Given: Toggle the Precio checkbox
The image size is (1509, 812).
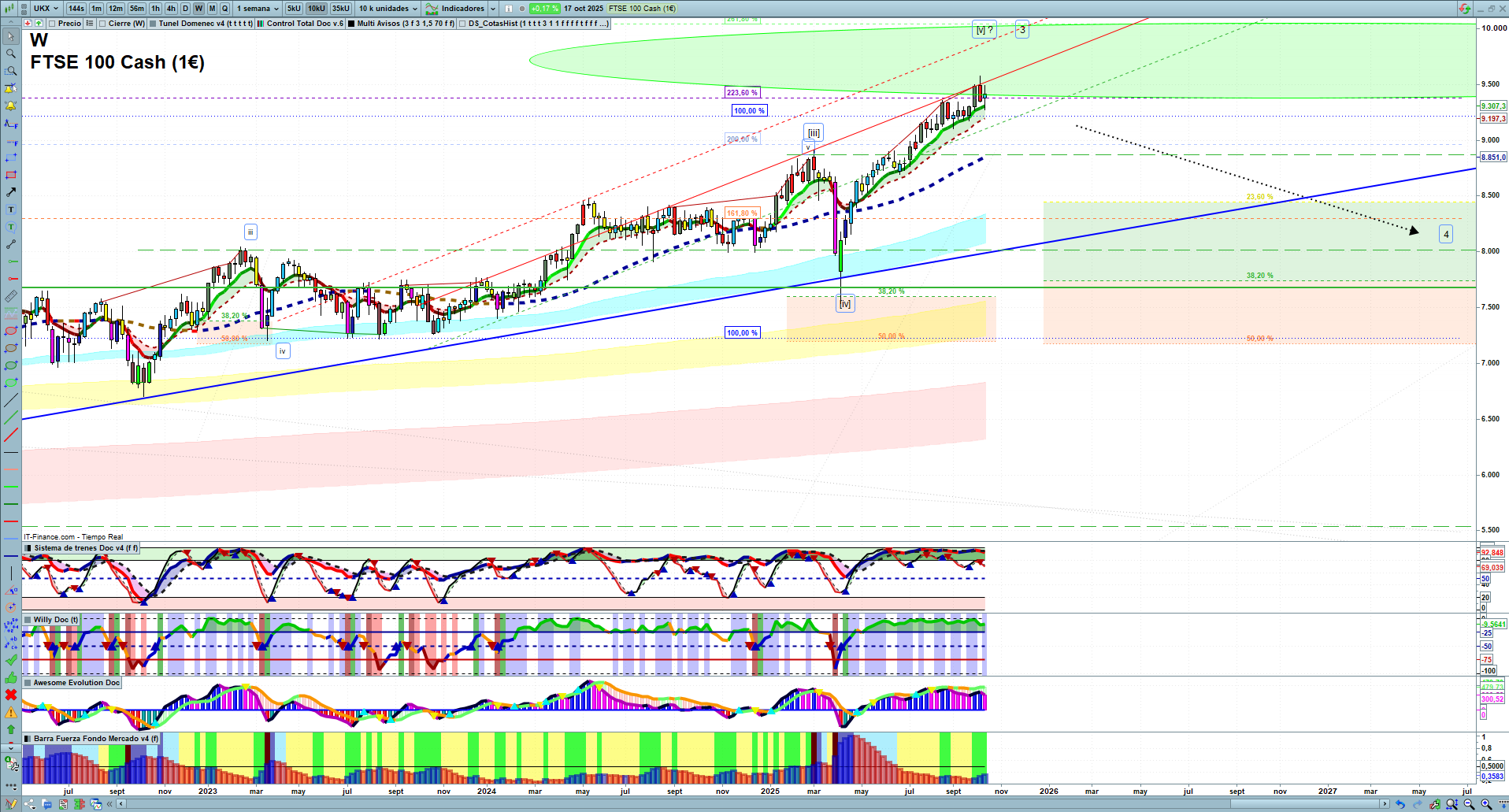Looking at the screenshot, I should click(52, 24).
